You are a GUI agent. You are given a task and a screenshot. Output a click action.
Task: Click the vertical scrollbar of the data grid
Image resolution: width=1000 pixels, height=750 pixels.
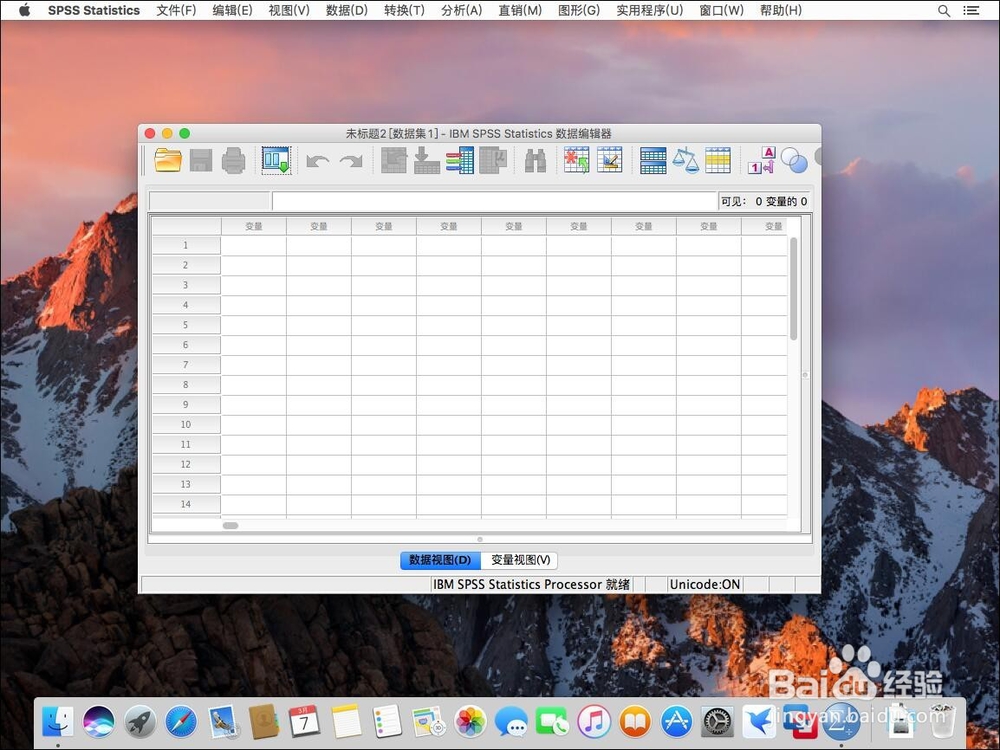(794, 288)
